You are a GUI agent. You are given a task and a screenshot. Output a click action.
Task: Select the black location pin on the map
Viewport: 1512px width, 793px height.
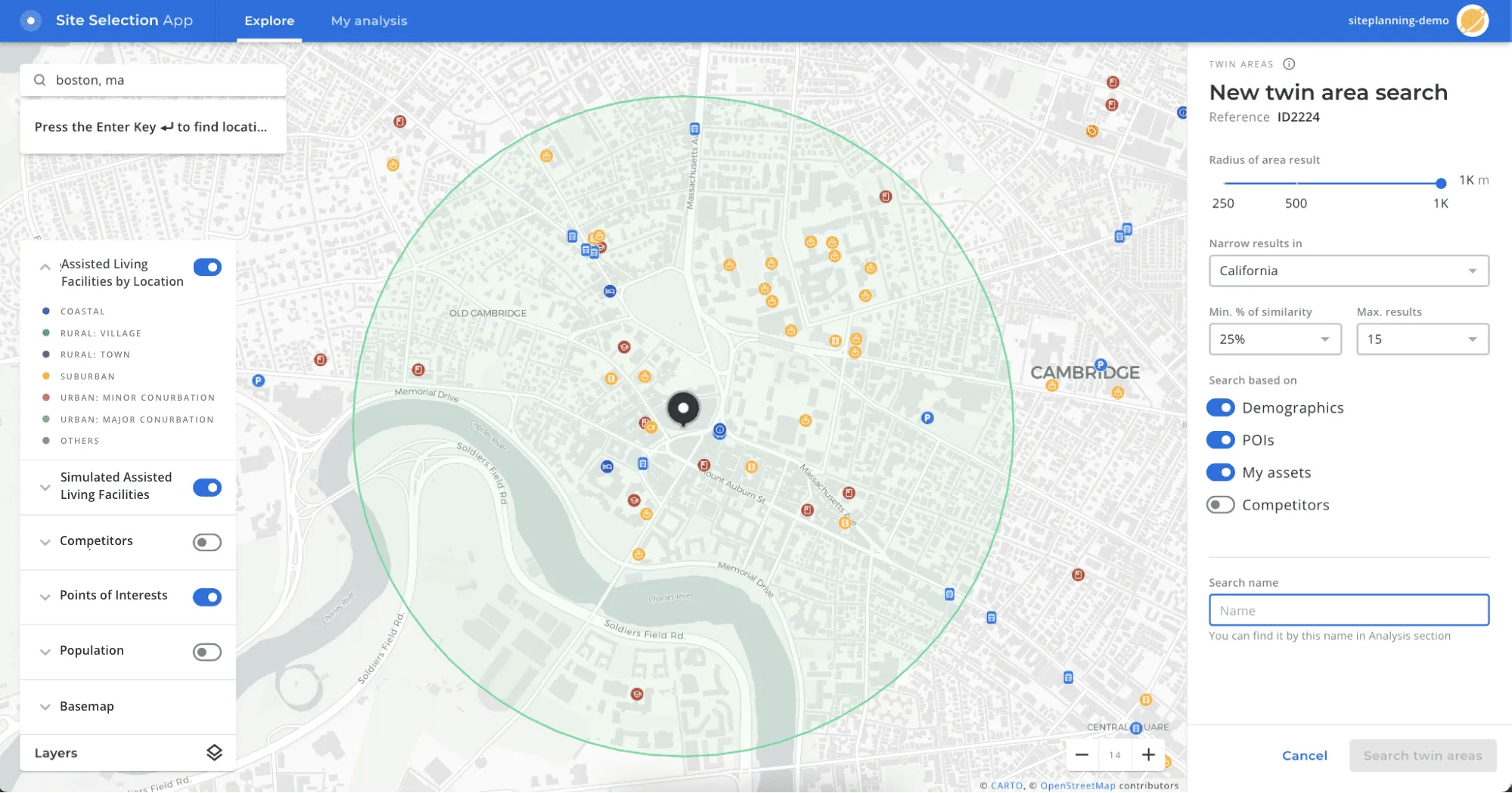683,408
